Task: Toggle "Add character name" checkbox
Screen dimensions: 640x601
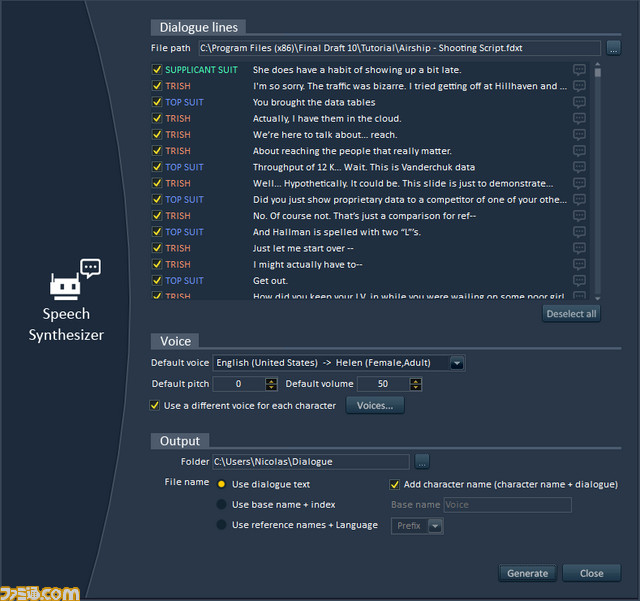Action: coord(394,484)
